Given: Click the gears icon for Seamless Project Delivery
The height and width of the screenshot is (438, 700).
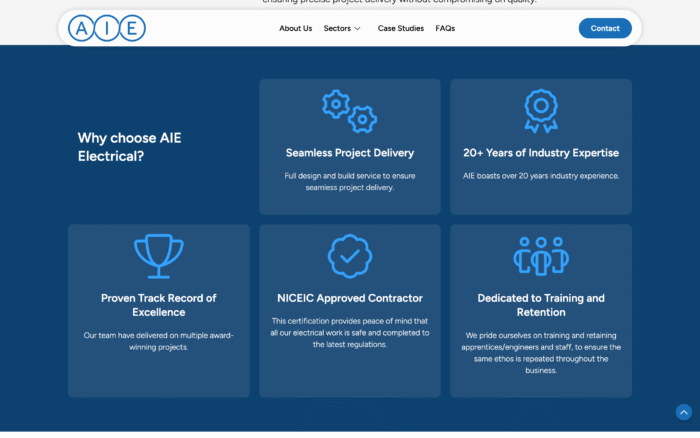Looking at the screenshot, I should tap(349, 111).
